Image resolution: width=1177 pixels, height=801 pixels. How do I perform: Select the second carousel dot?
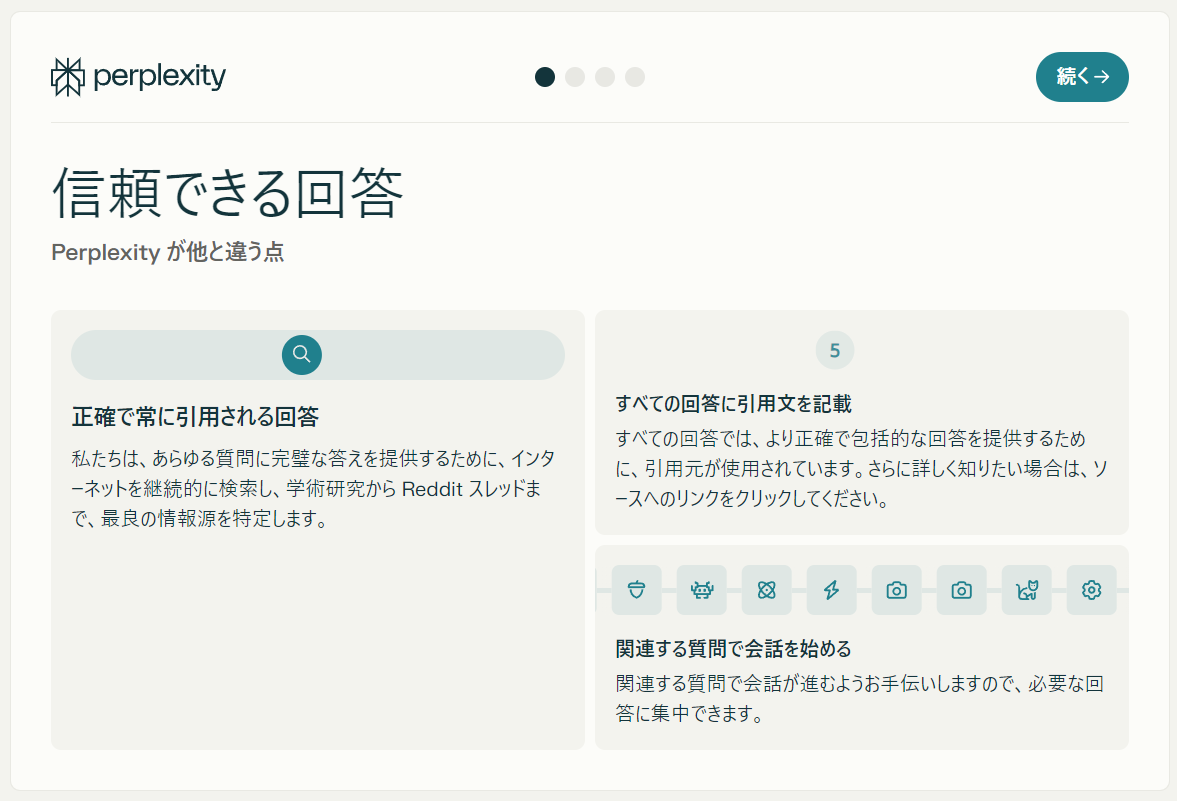(575, 76)
